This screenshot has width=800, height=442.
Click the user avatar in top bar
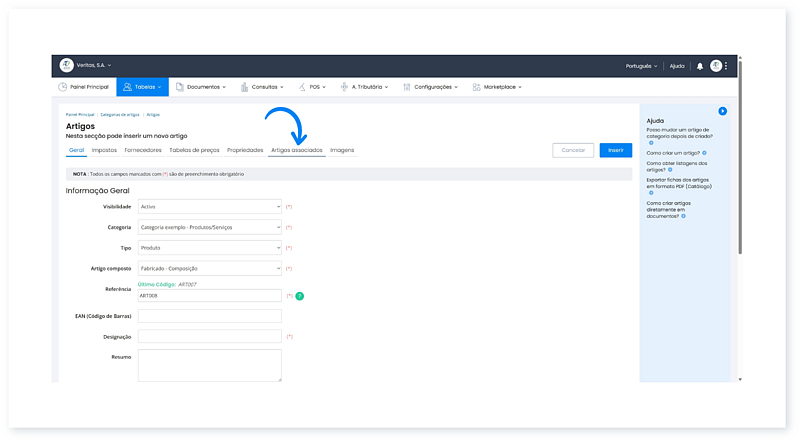(716, 66)
